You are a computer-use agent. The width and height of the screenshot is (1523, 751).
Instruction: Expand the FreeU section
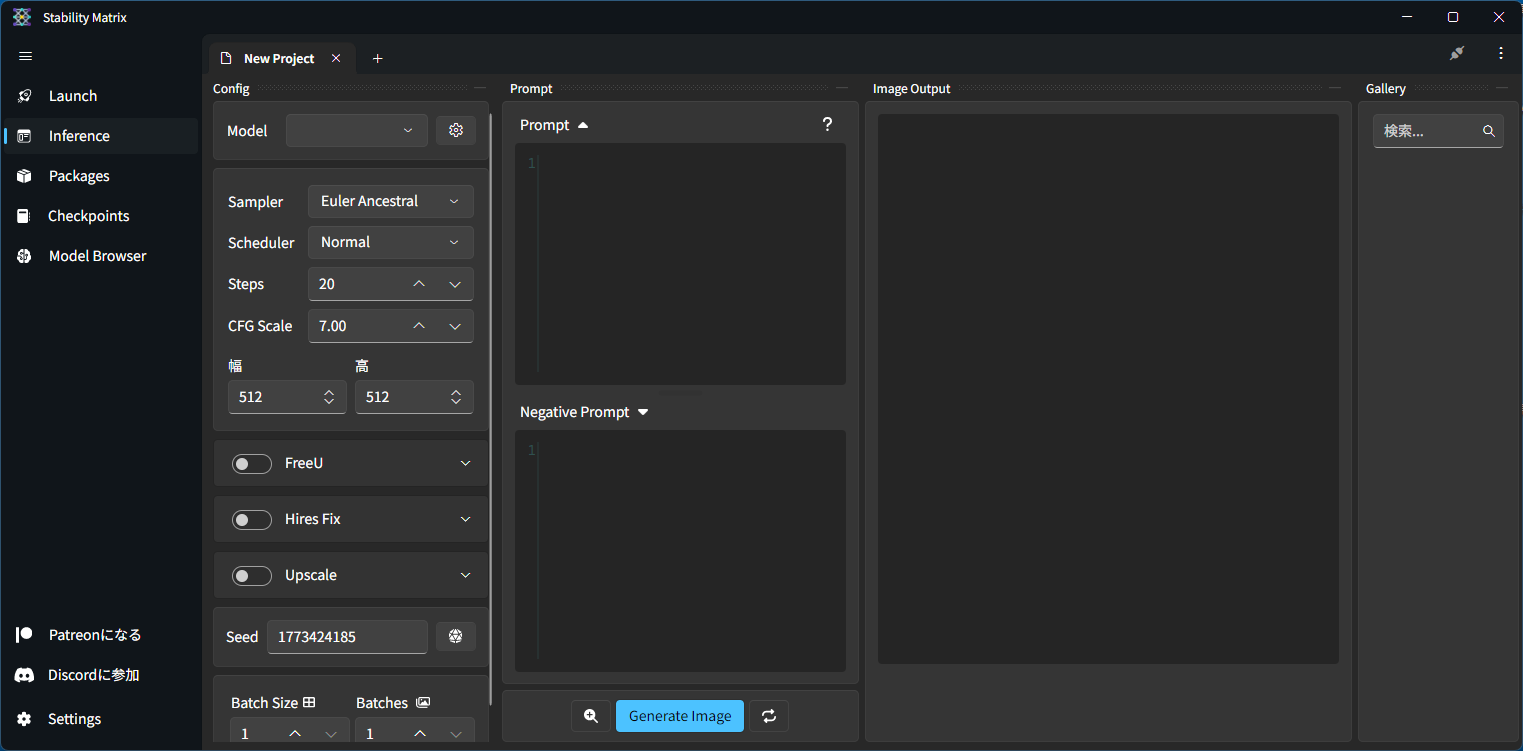pyautogui.click(x=465, y=463)
